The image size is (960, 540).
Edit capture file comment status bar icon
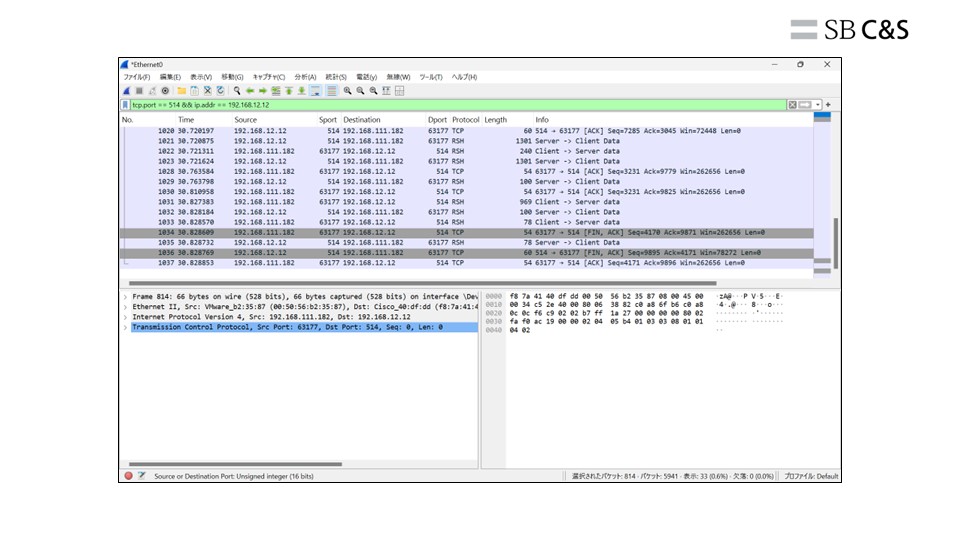tap(141, 476)
